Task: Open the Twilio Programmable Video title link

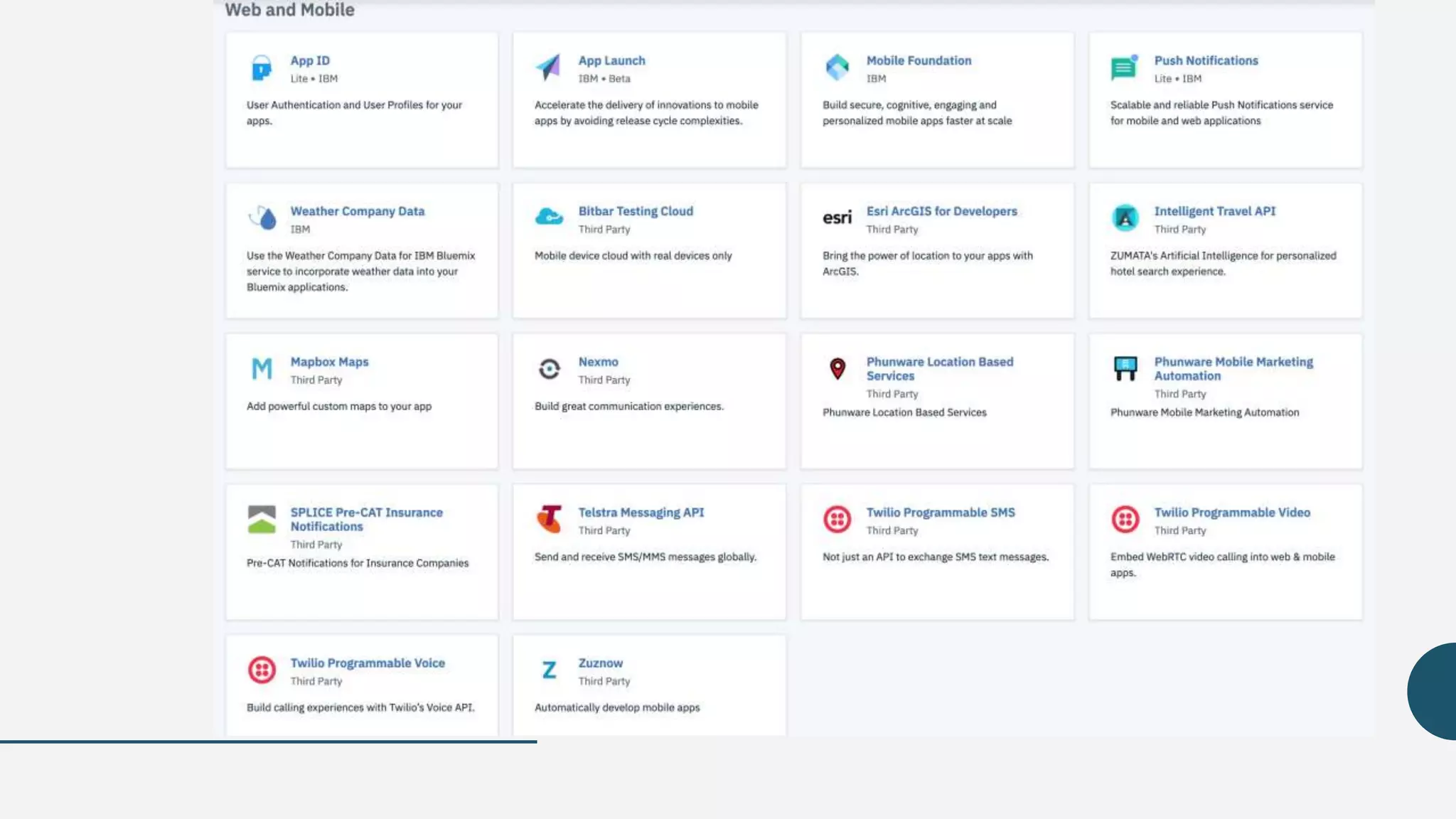Action: tap(1231, 513)
